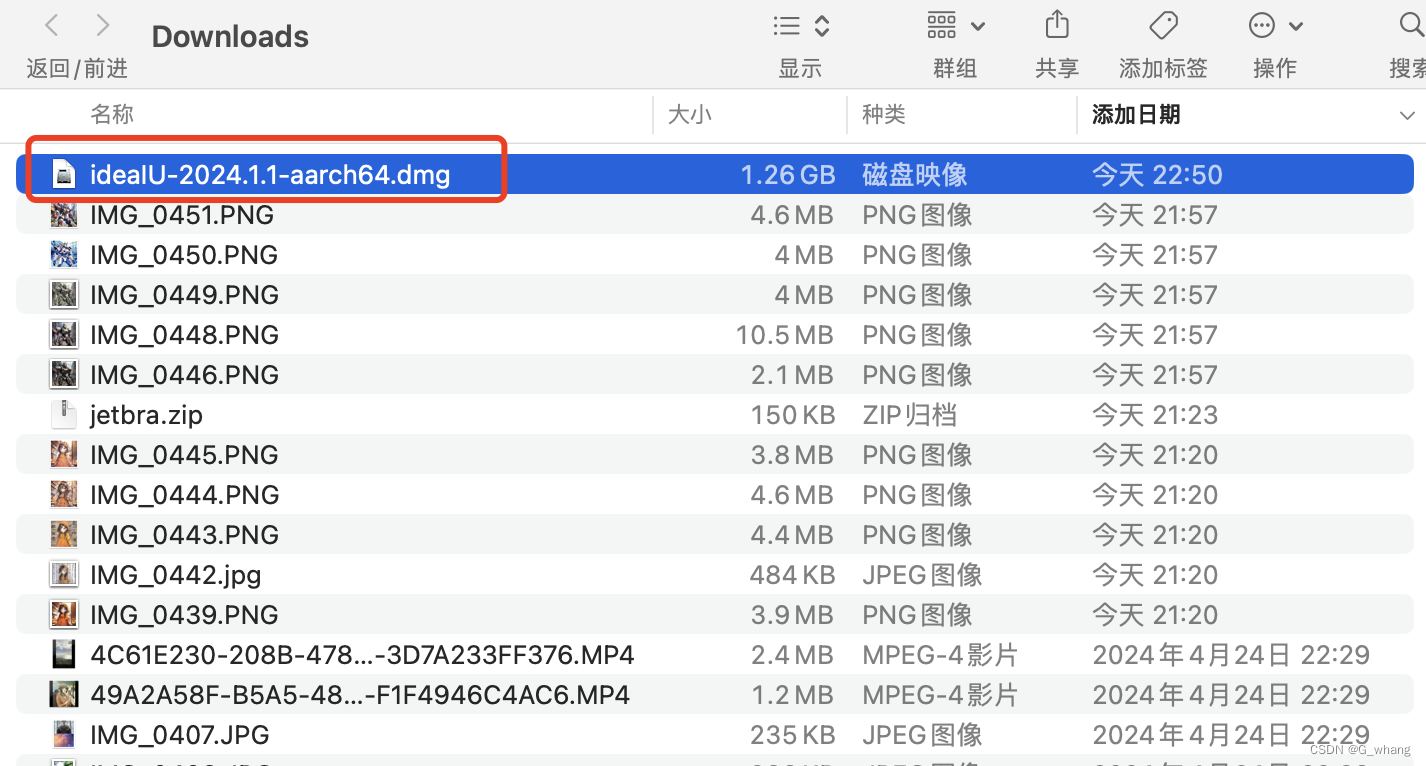Click the 磁盘映像 kind cell
Viewport: 1426px width, 766px height.
[x=914, y=175]
